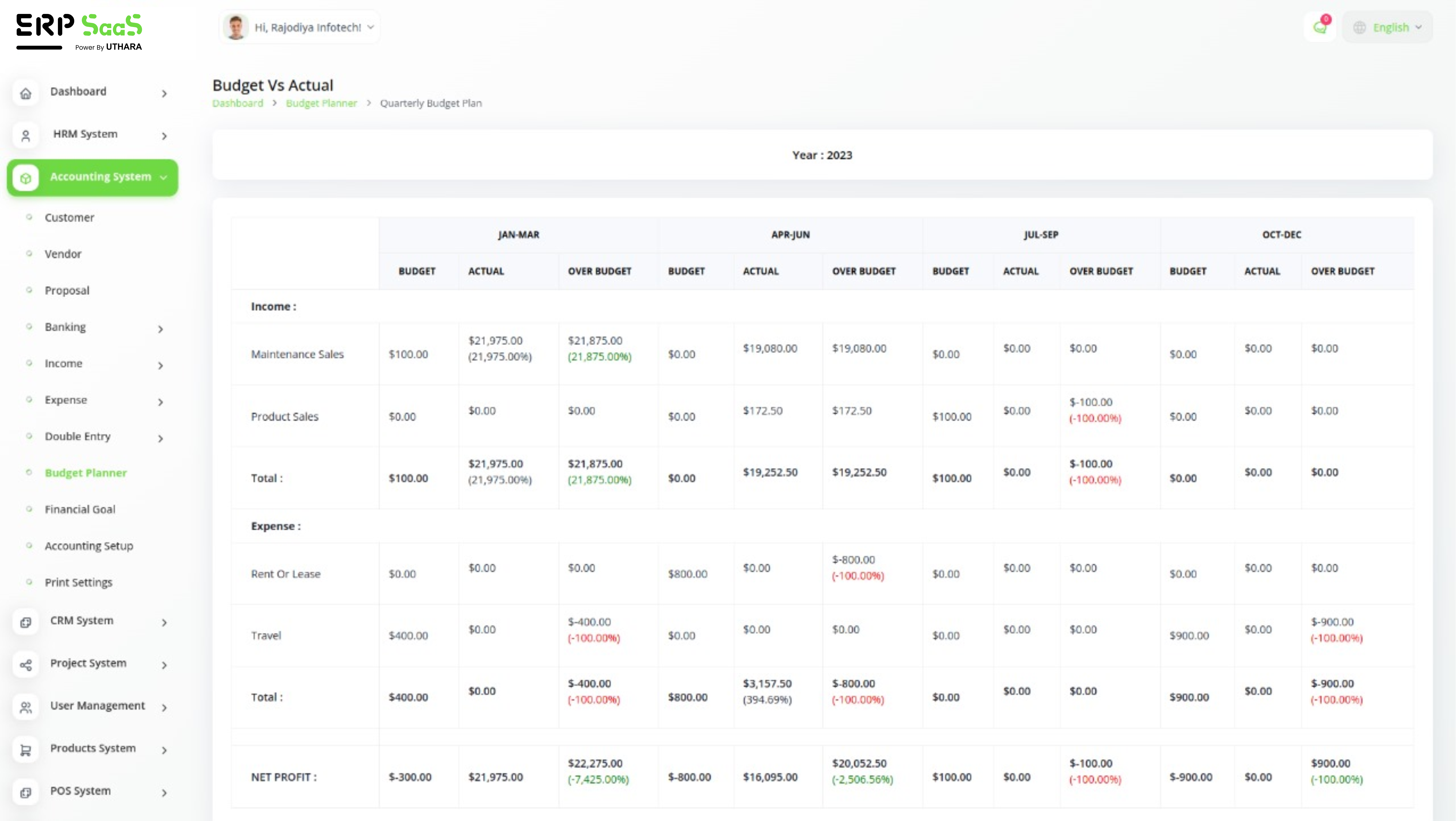Click the HRM System person icon
This screenshot has width=1456, height=821.
click(25, 136)
